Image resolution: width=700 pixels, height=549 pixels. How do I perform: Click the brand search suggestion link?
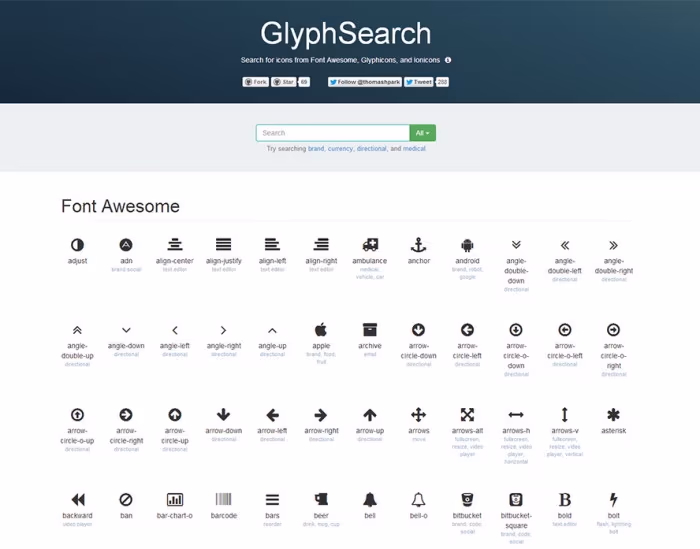point(316,149)
